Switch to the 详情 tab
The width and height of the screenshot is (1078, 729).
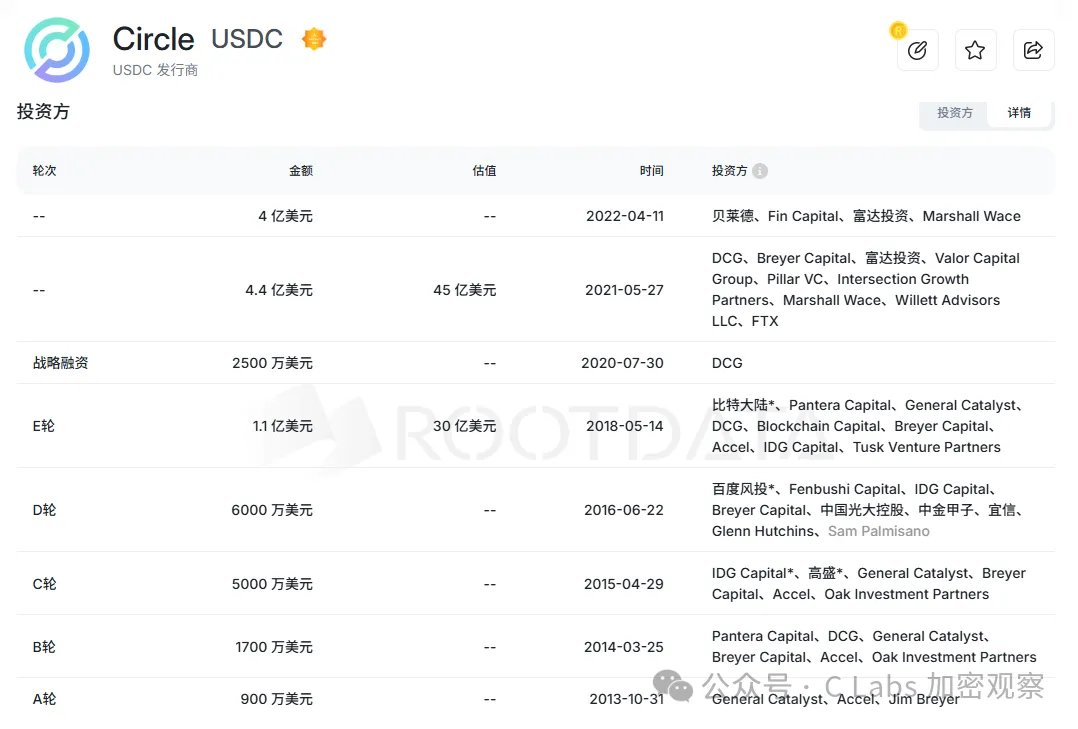[x=1019, y=113]
